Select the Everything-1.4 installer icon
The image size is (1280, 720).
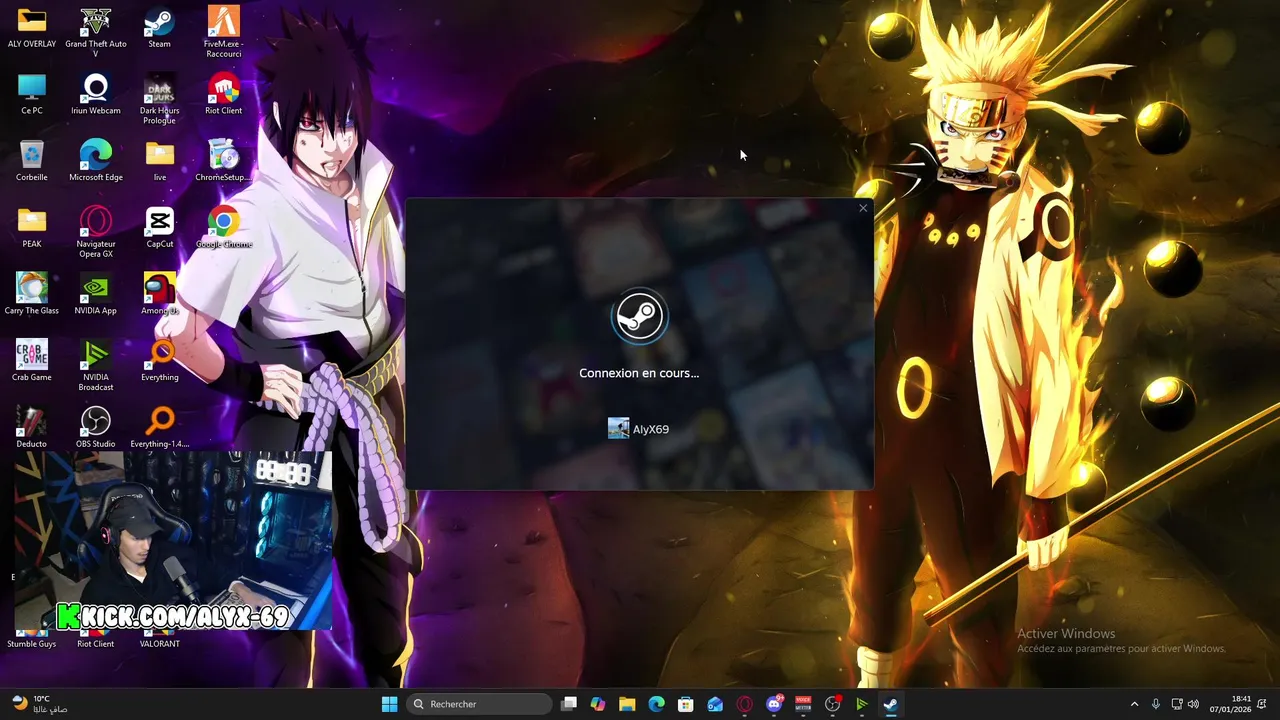159,427
